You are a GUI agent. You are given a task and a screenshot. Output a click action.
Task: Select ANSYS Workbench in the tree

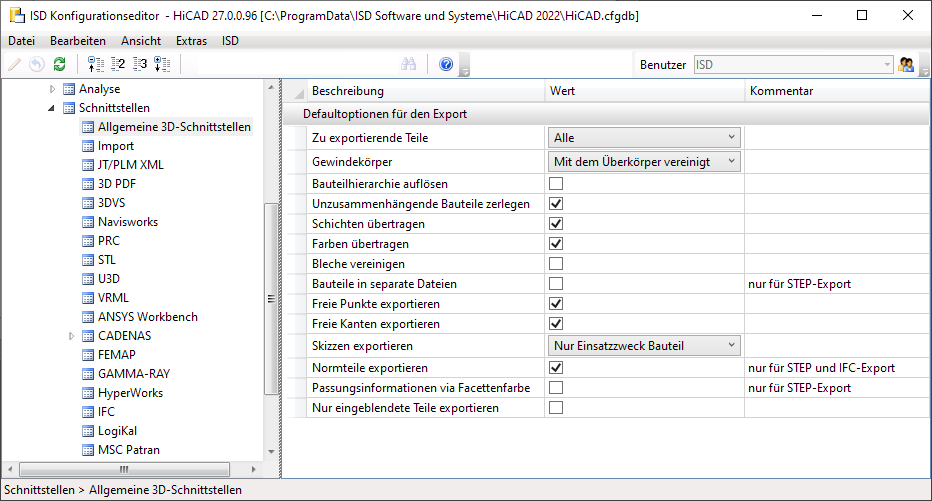[x=148, y=317]
